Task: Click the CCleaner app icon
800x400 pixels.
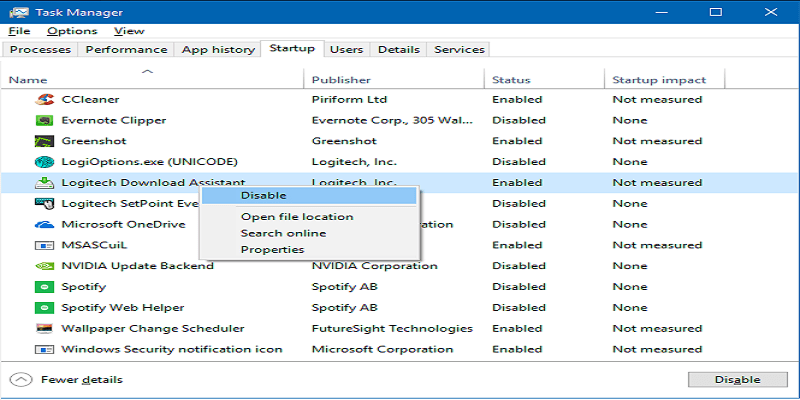Action: coord(44,99)
